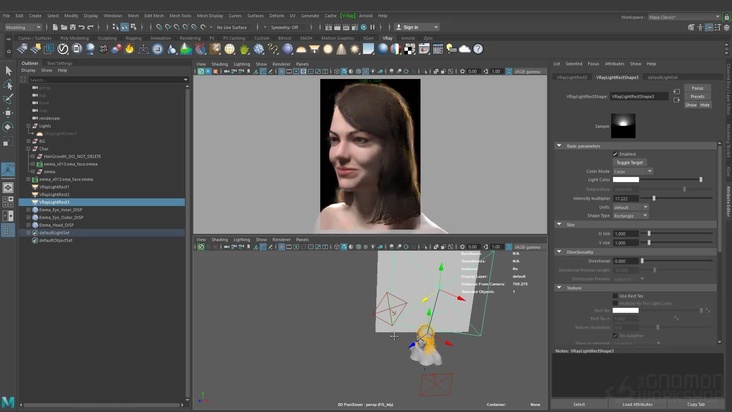
Task: Choose the Rotate tool in the toolbox
Action: tap(8, 127)
